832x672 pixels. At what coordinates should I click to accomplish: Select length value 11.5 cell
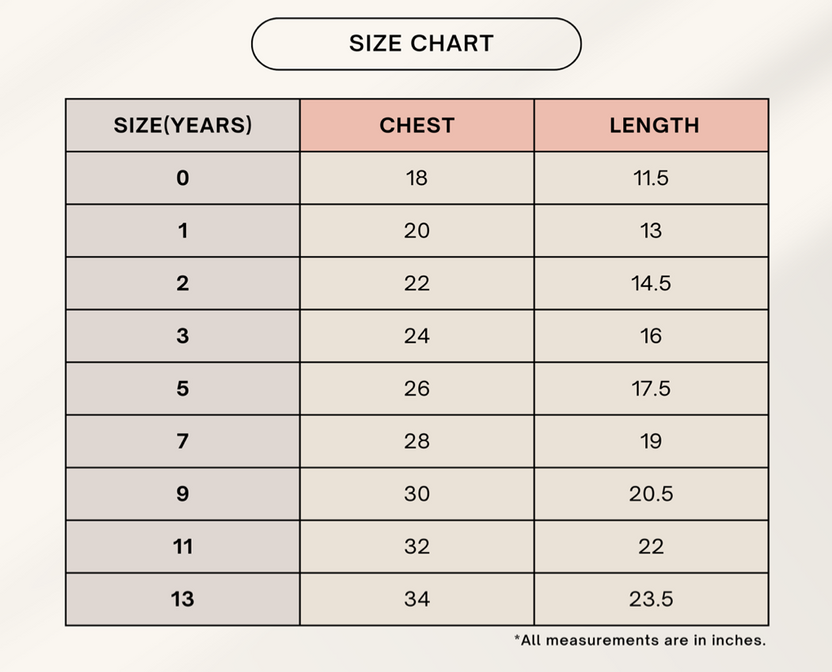click(651, 178)
